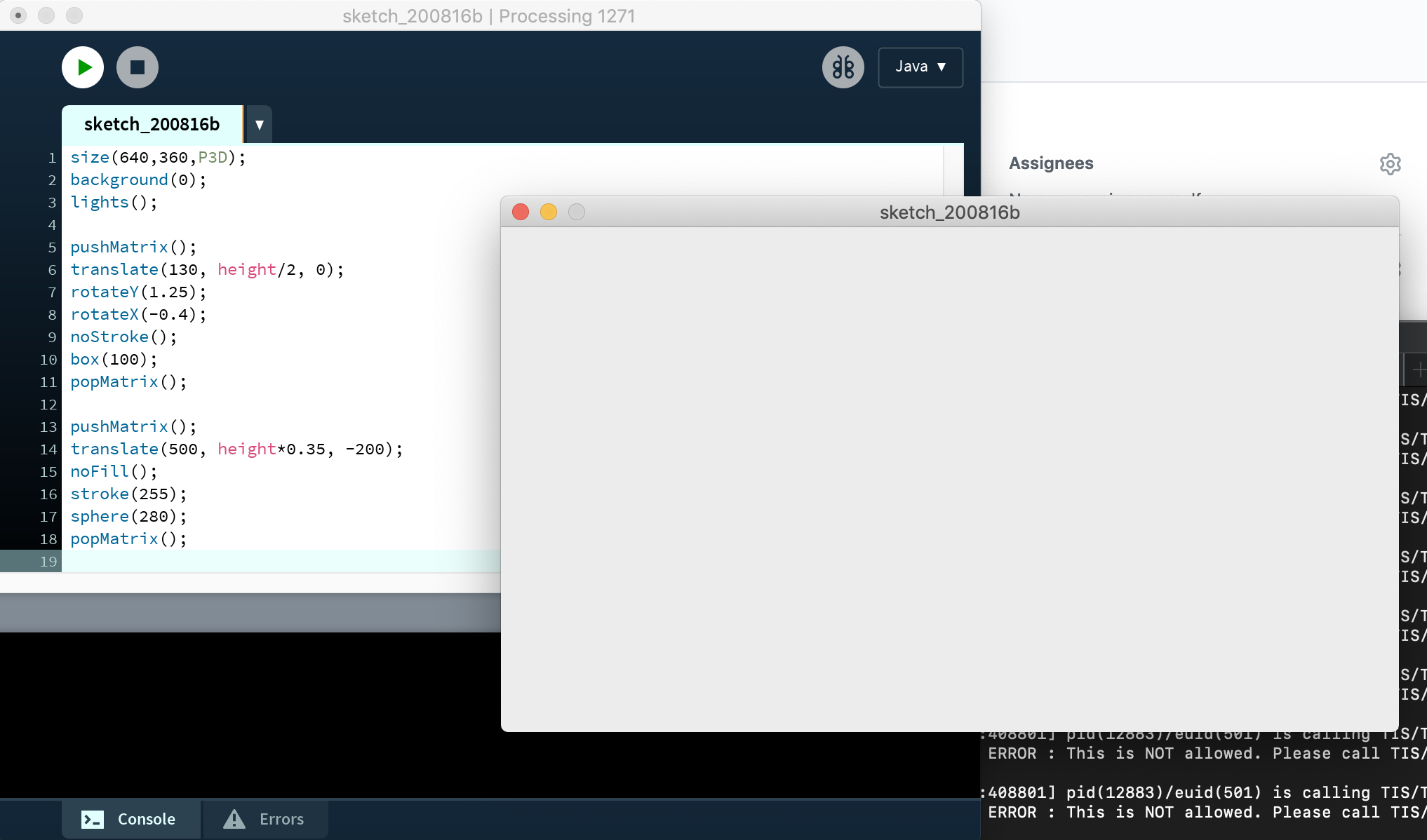The height and width of the screenshot is (840, 1427).
Task: Click the Assignees heading
Action: click(x=1051, y=163)
